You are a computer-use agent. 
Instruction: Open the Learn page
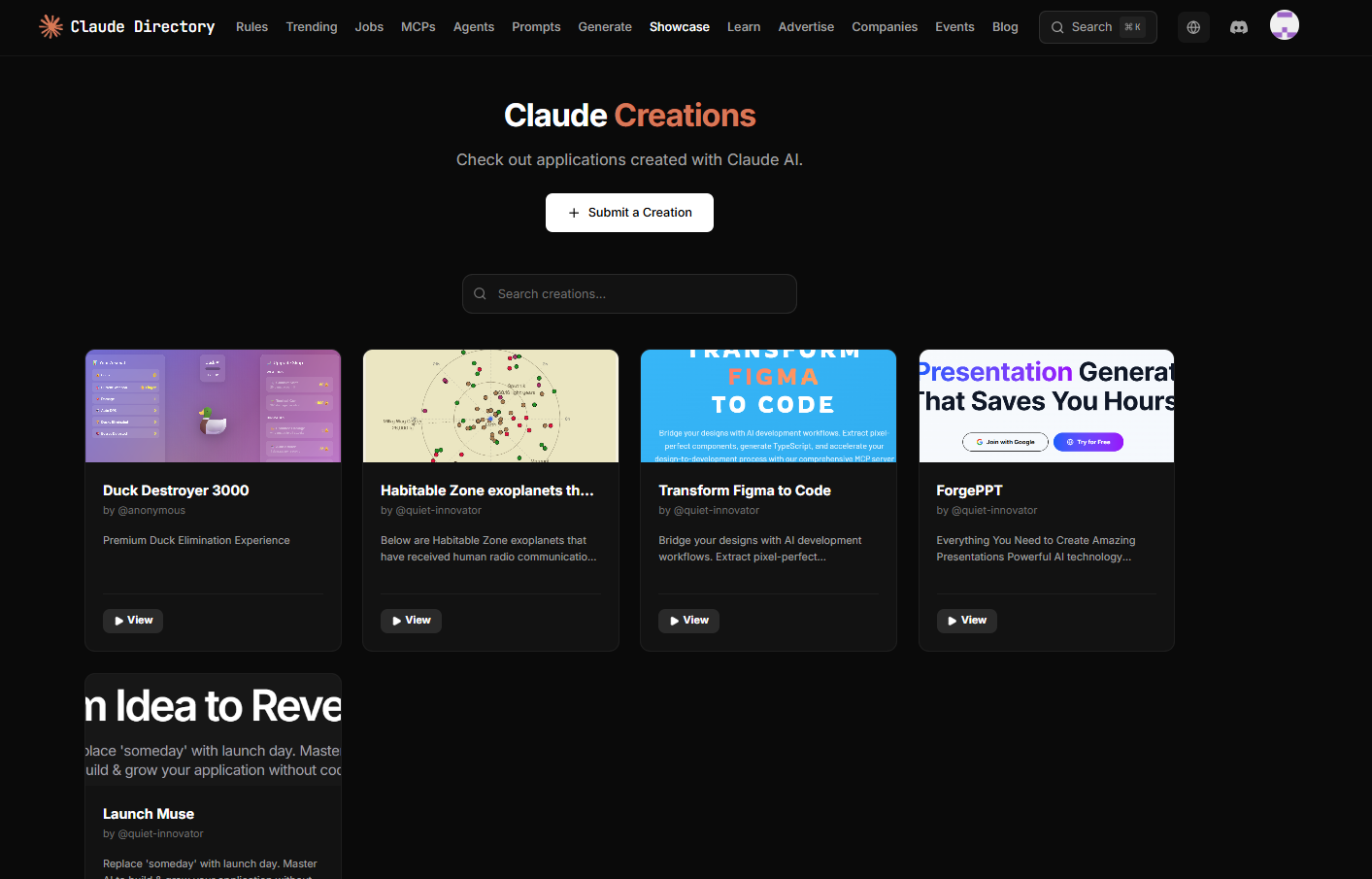point(744,27)
